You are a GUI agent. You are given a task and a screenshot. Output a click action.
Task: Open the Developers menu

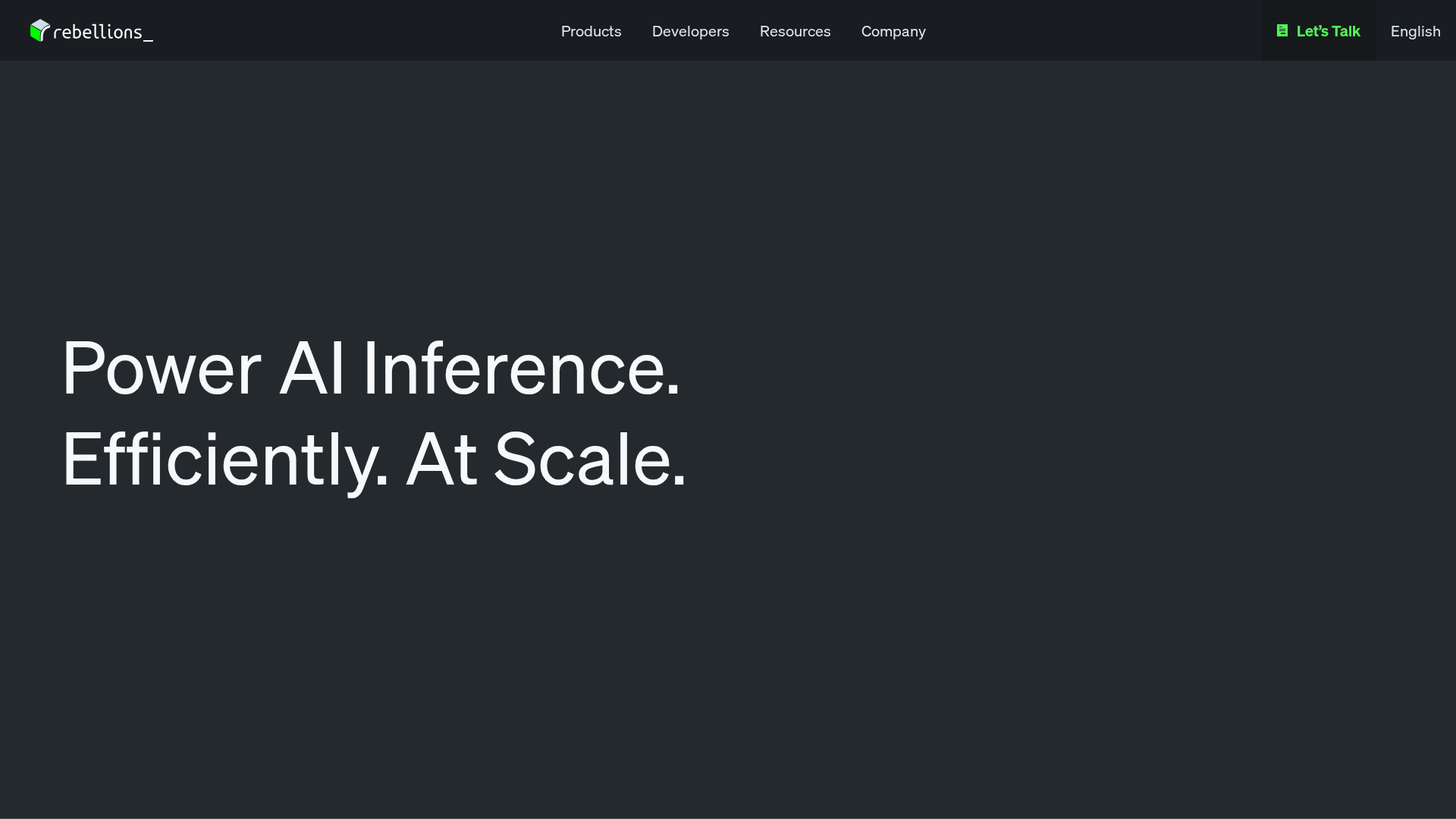point(690,31)
